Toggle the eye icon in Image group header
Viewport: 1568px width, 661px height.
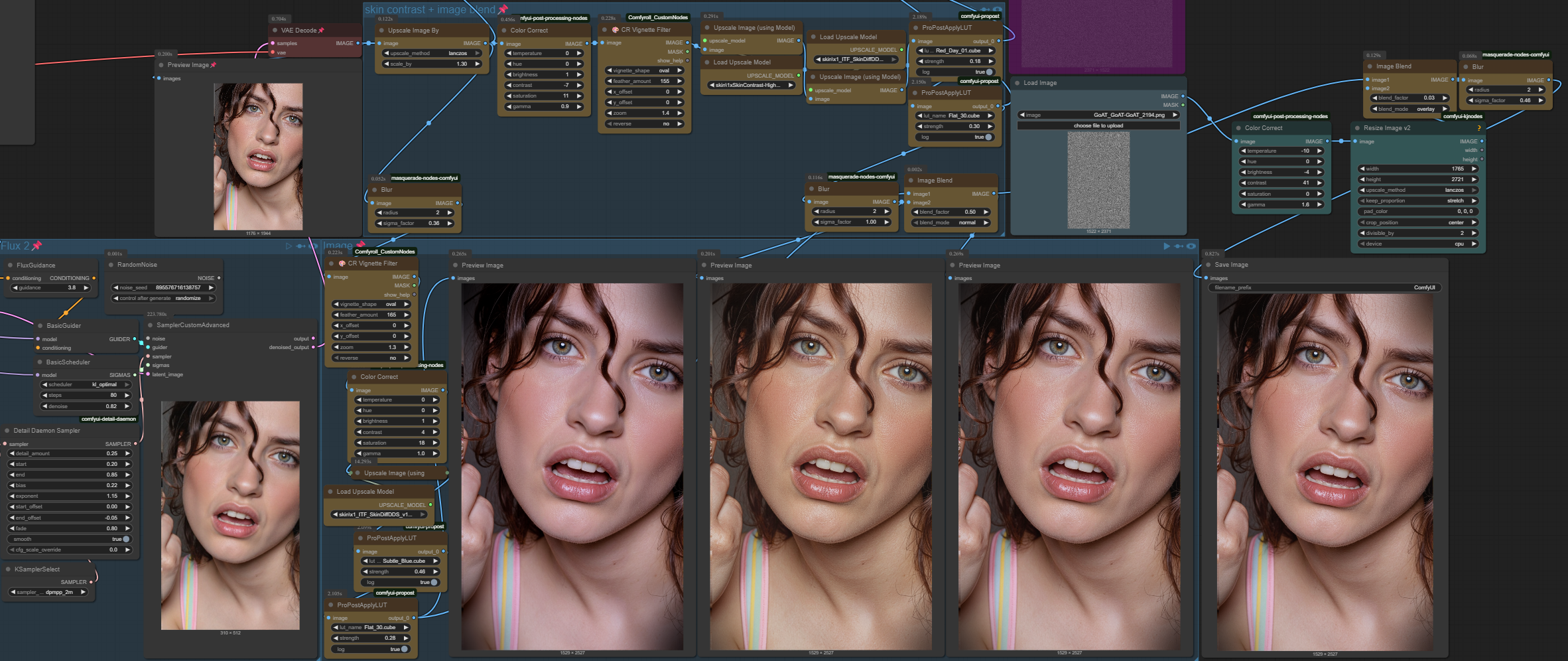click(x=1191, y=246)
